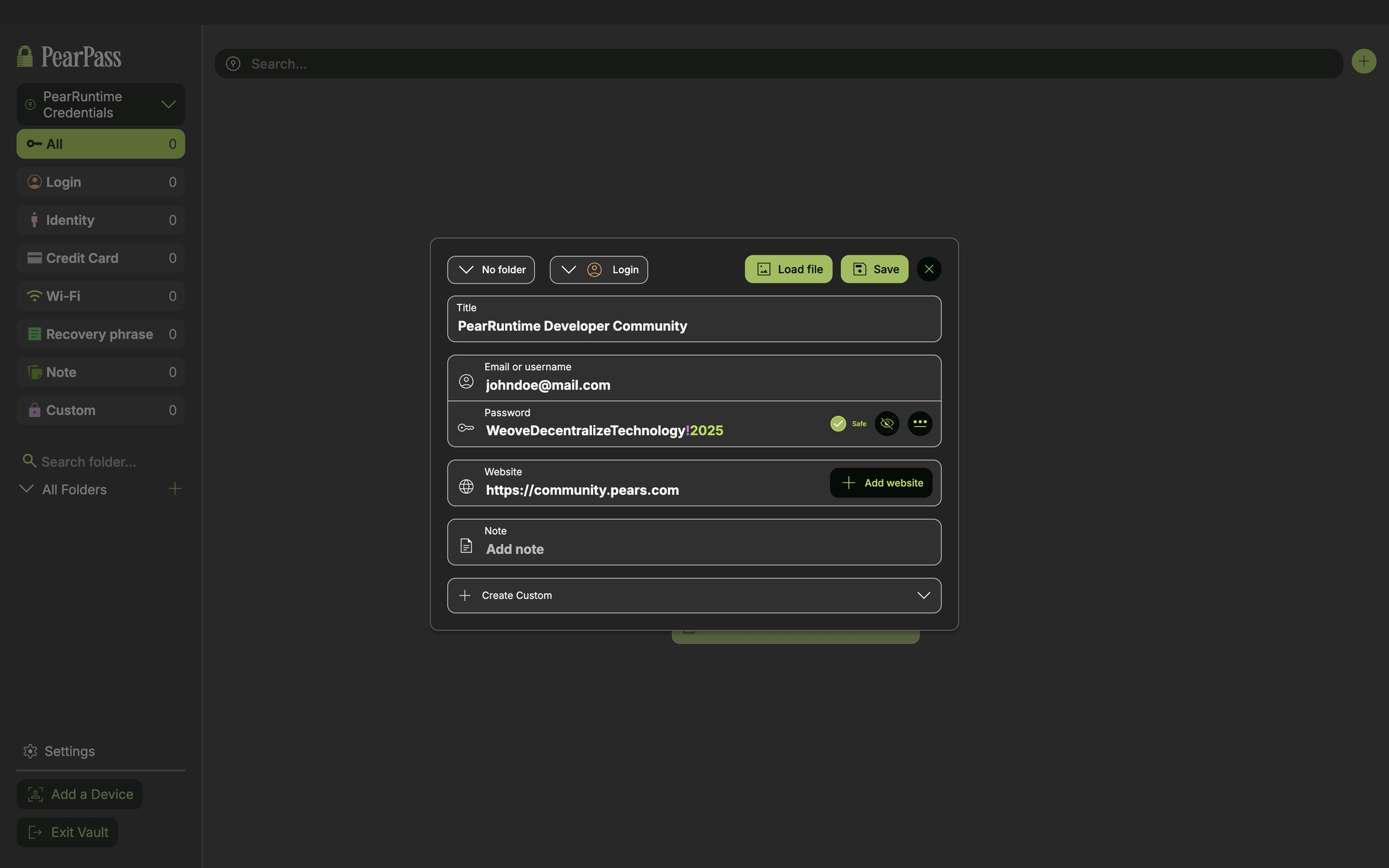Select the Recovery phrase category
The width and height of the screenshot is (1389, 868).
[x=101, y=334]
